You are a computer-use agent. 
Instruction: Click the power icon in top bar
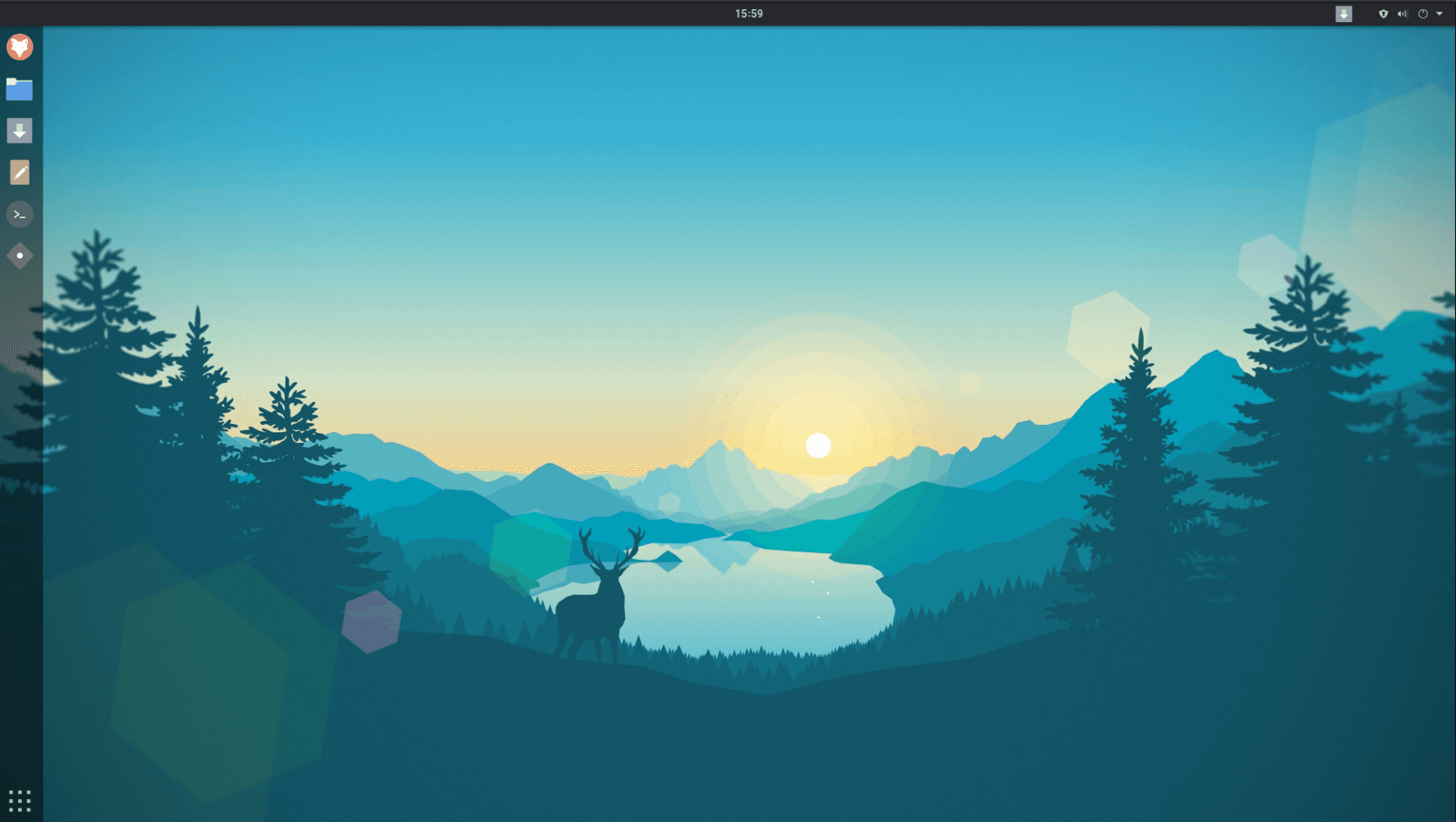tap(1423, 14)
